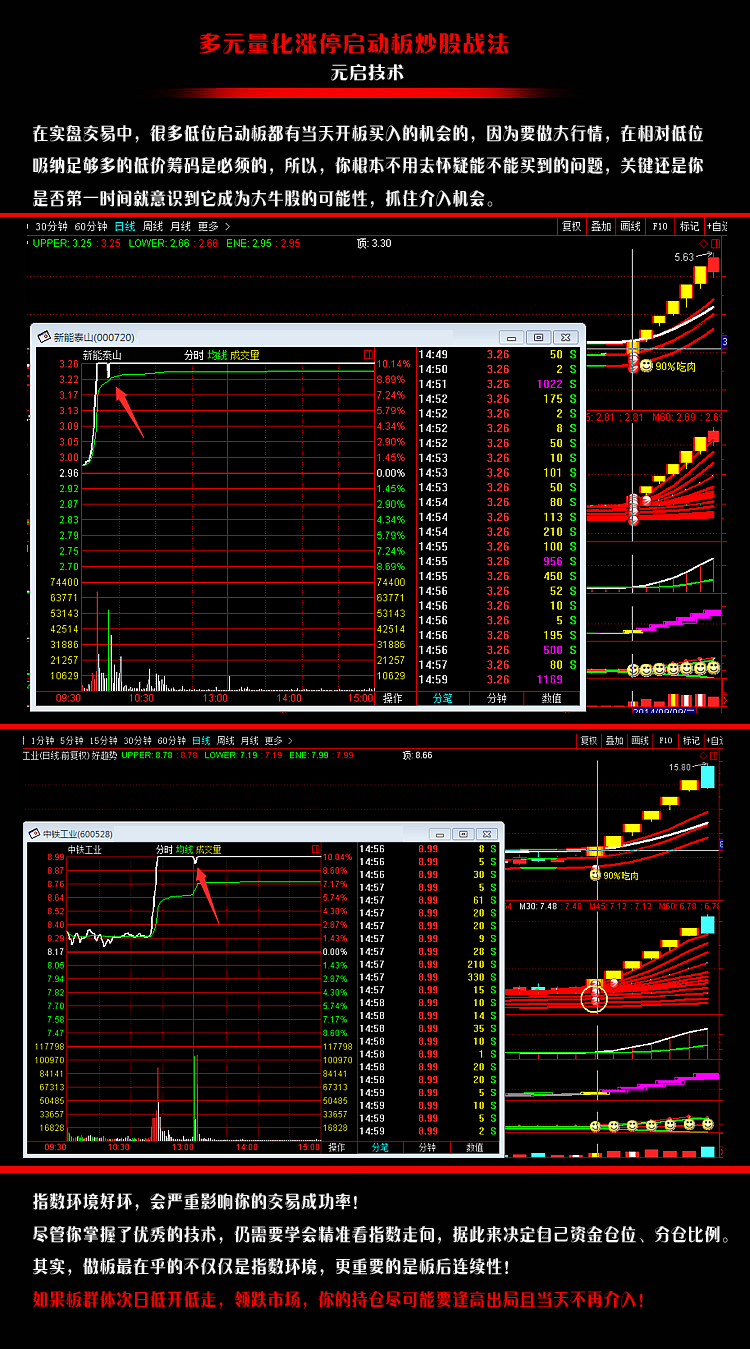Click the small red square icon in 新能泰山 chart header
The image size is (750, 1349).
pyautogui.click(x=368, y=354)
